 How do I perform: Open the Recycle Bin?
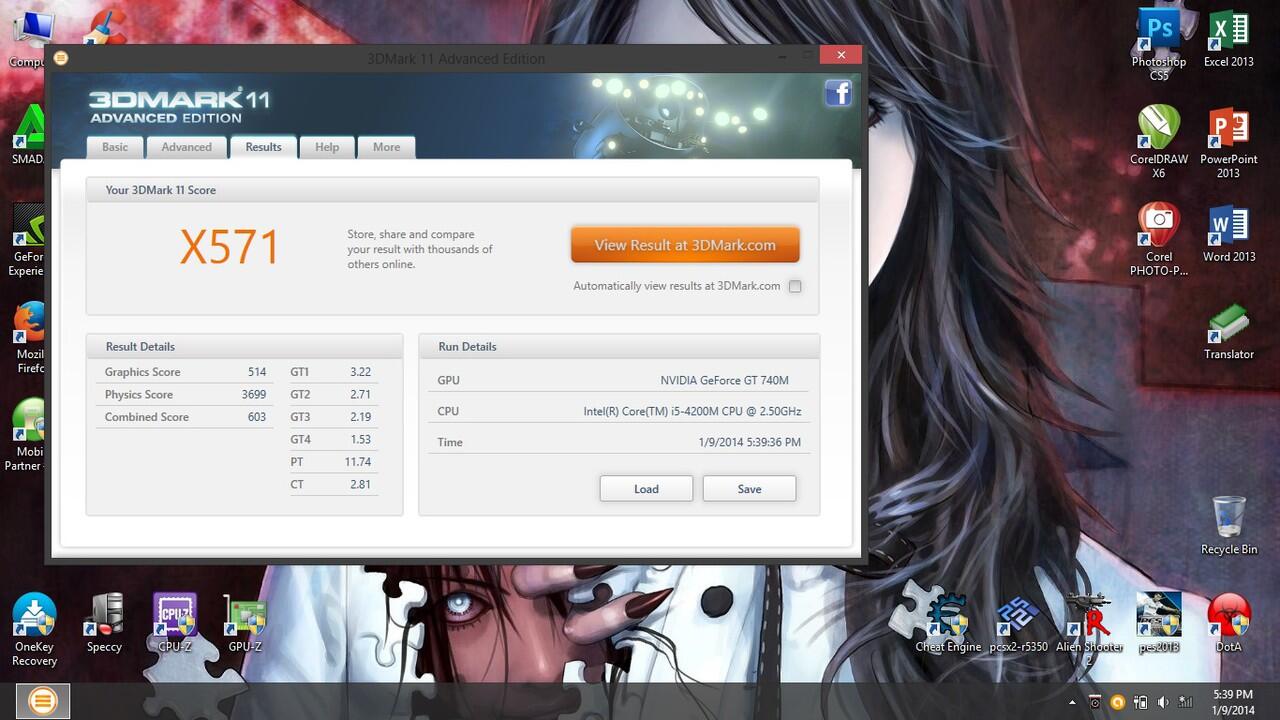(1229, 526)
